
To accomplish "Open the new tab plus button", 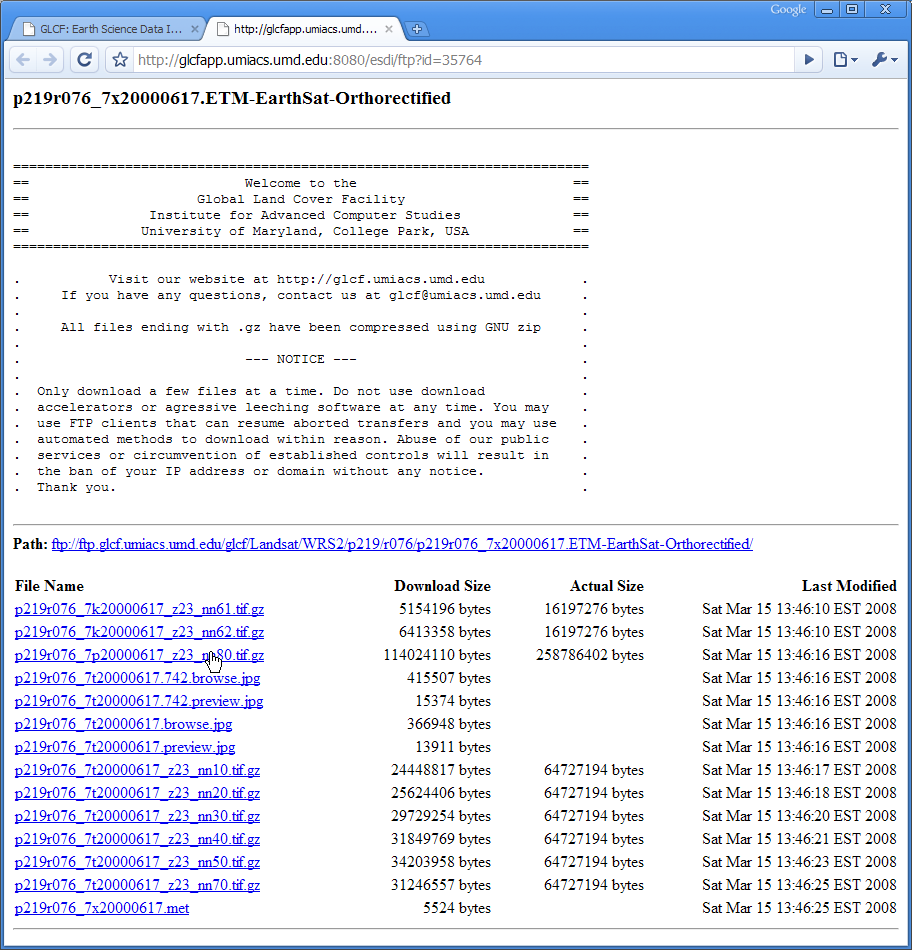I will [x=417, y=29].
